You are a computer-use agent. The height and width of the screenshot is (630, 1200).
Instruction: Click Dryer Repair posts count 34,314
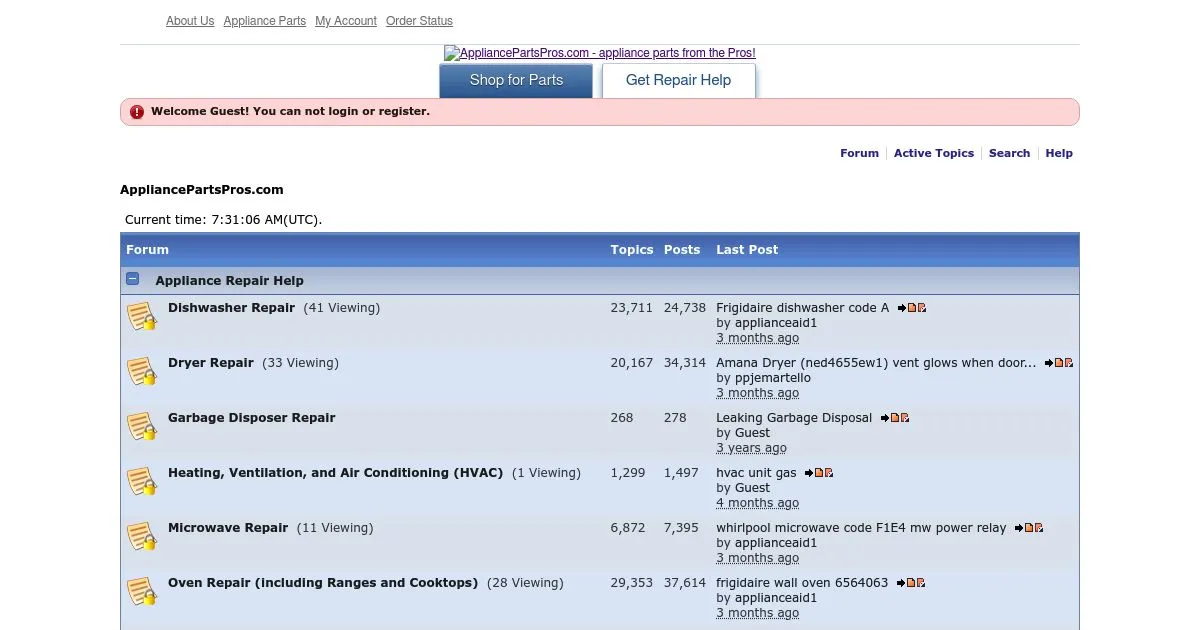[x=685, y=363]
